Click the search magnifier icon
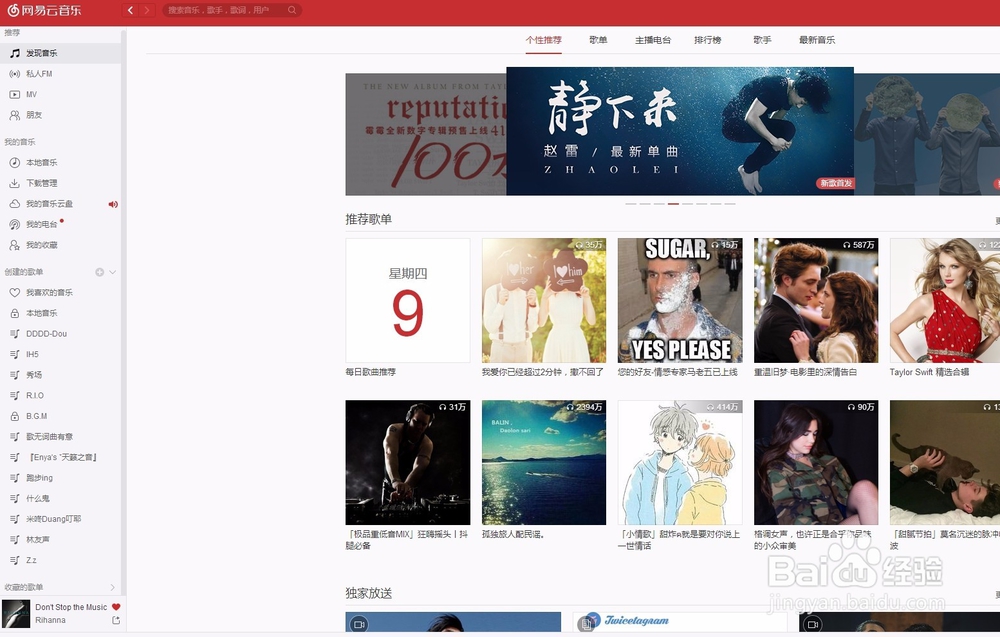This screenshot has width=1000, height=637. click(291, 9)
